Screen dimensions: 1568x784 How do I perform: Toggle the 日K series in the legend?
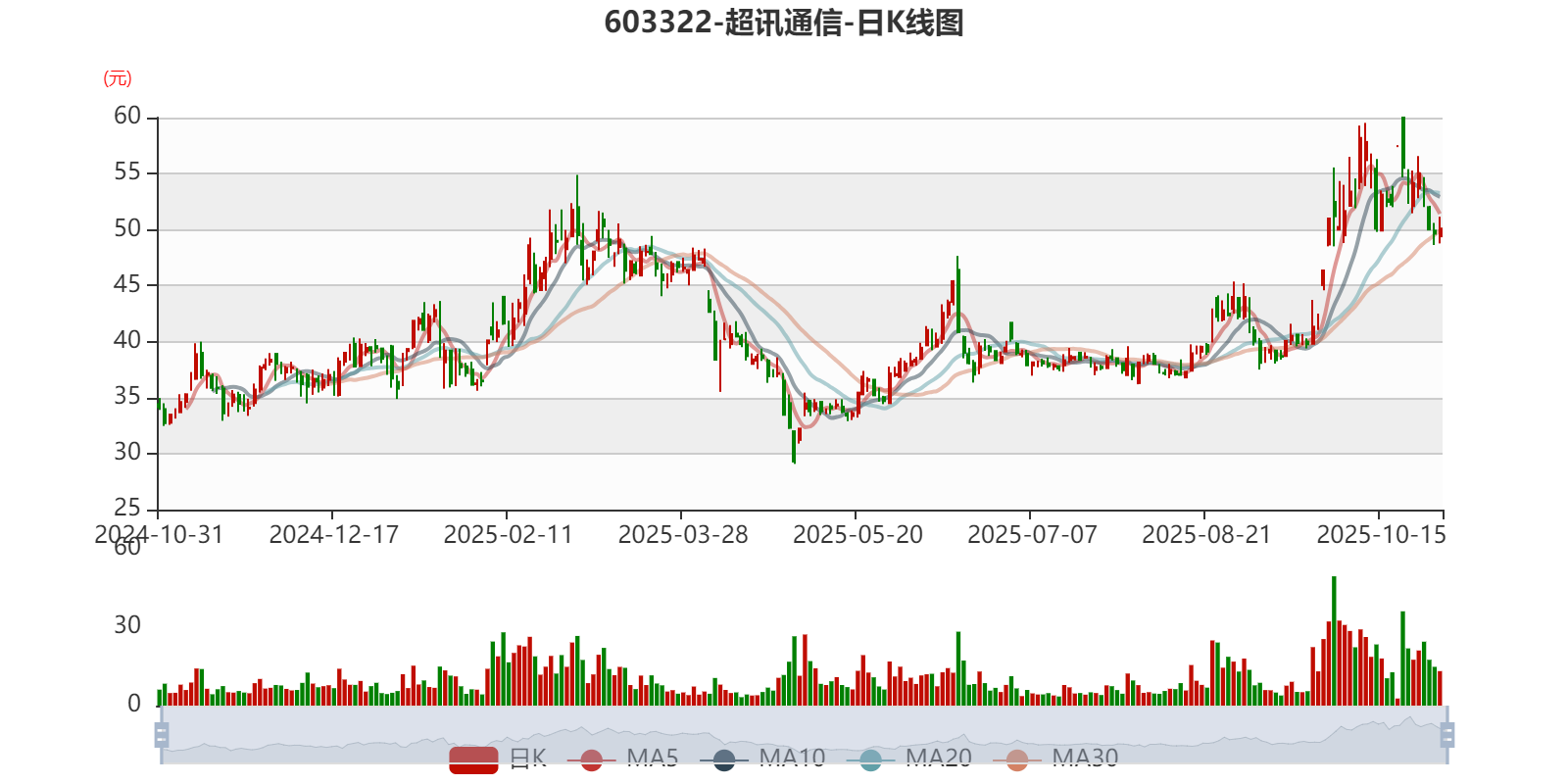(x=498, y=759)
